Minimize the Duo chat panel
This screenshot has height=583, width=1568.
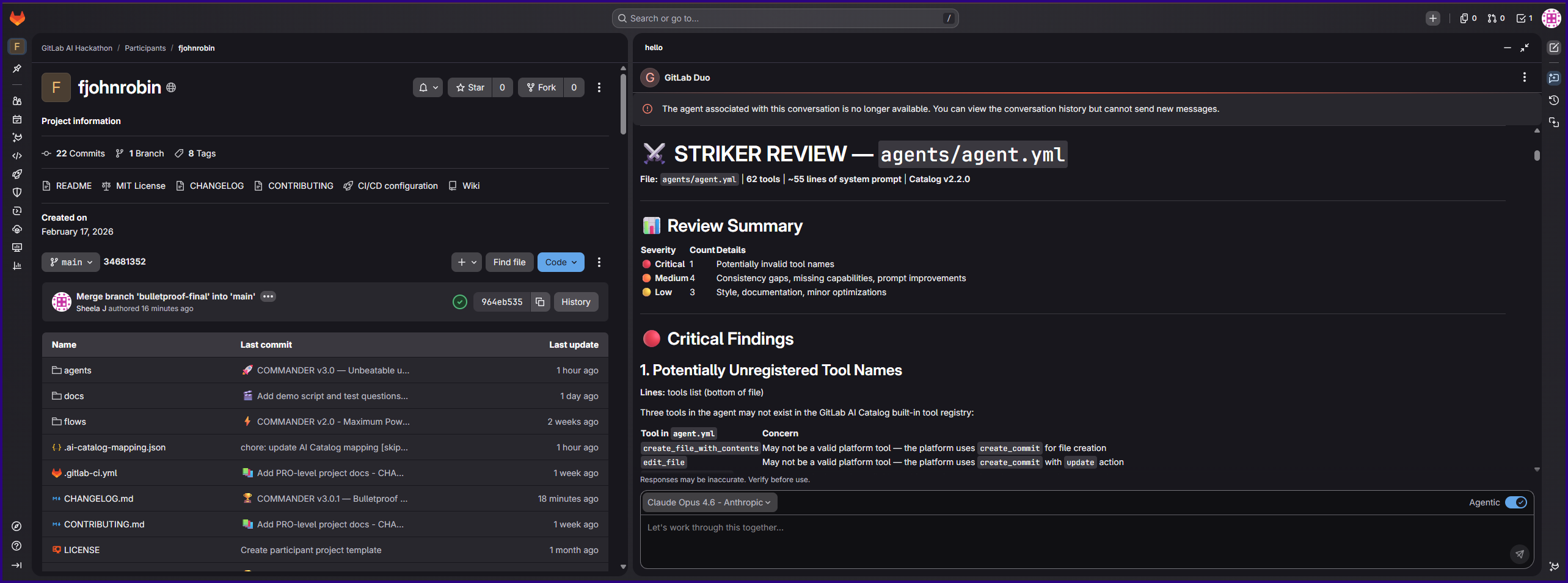tap(1508, 48)
